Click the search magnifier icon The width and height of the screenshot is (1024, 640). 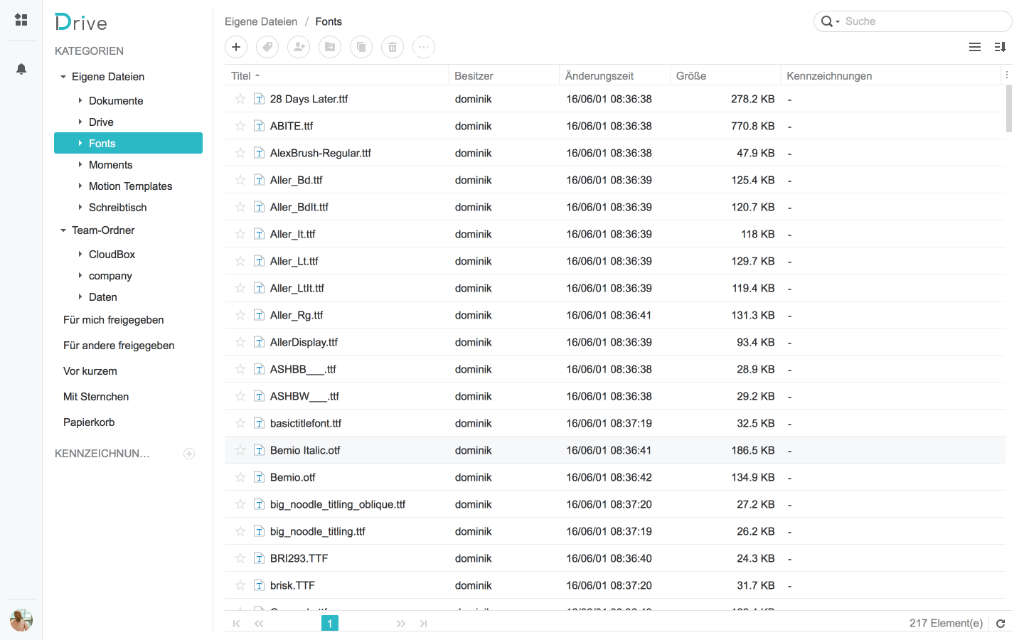pos(826,22)
